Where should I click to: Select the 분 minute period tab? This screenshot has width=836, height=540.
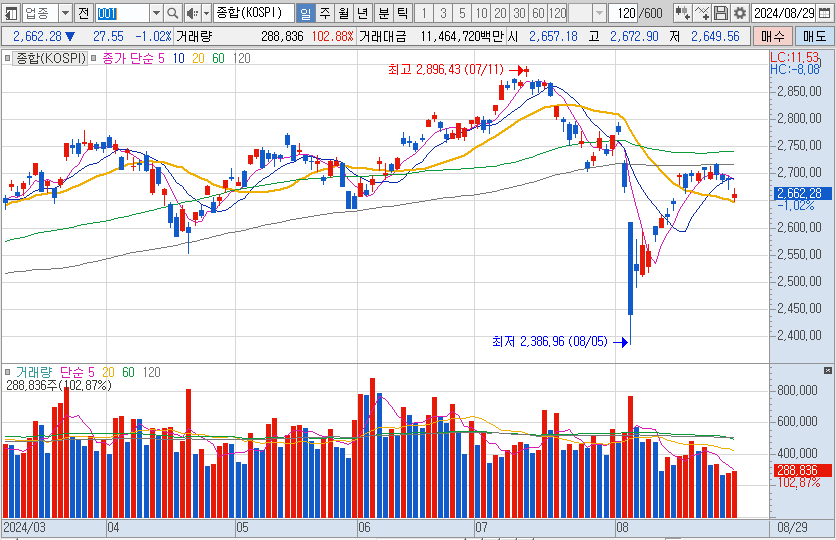click(384, 13)
